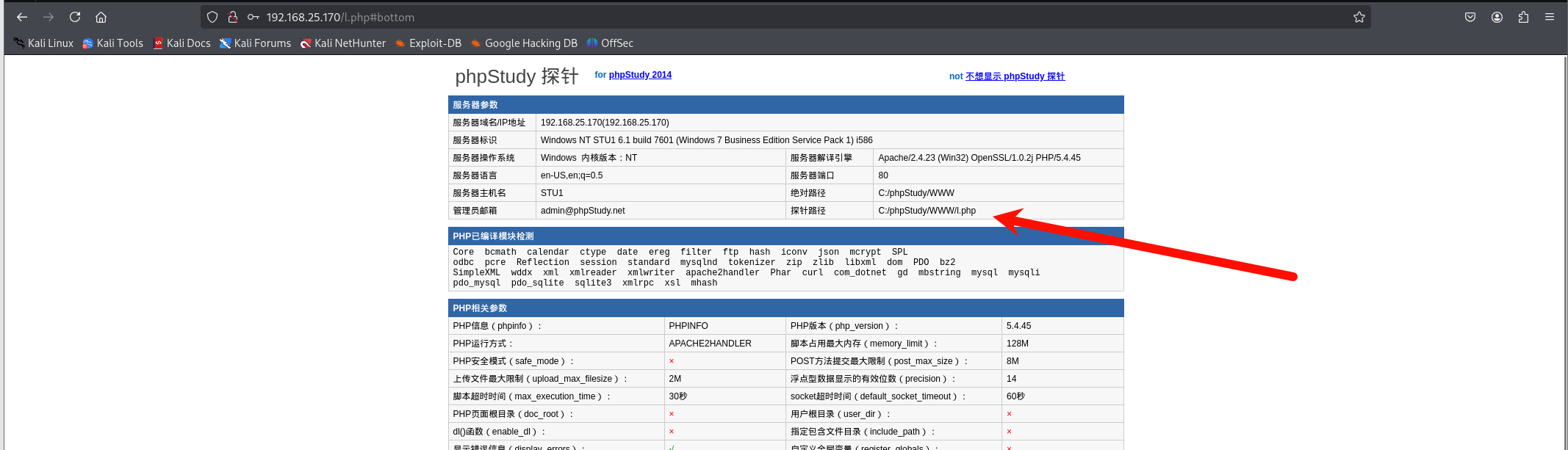This screenshot has height=450, width=1568.
Task: Click the max_execution_time 30秒 value
Action: click(x=677, y=396)
